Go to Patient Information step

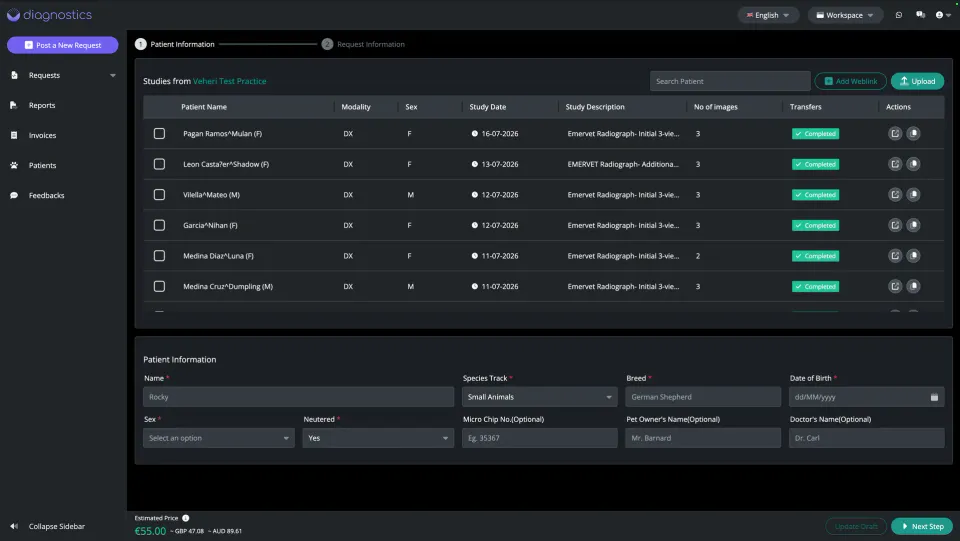coord(174,44)
